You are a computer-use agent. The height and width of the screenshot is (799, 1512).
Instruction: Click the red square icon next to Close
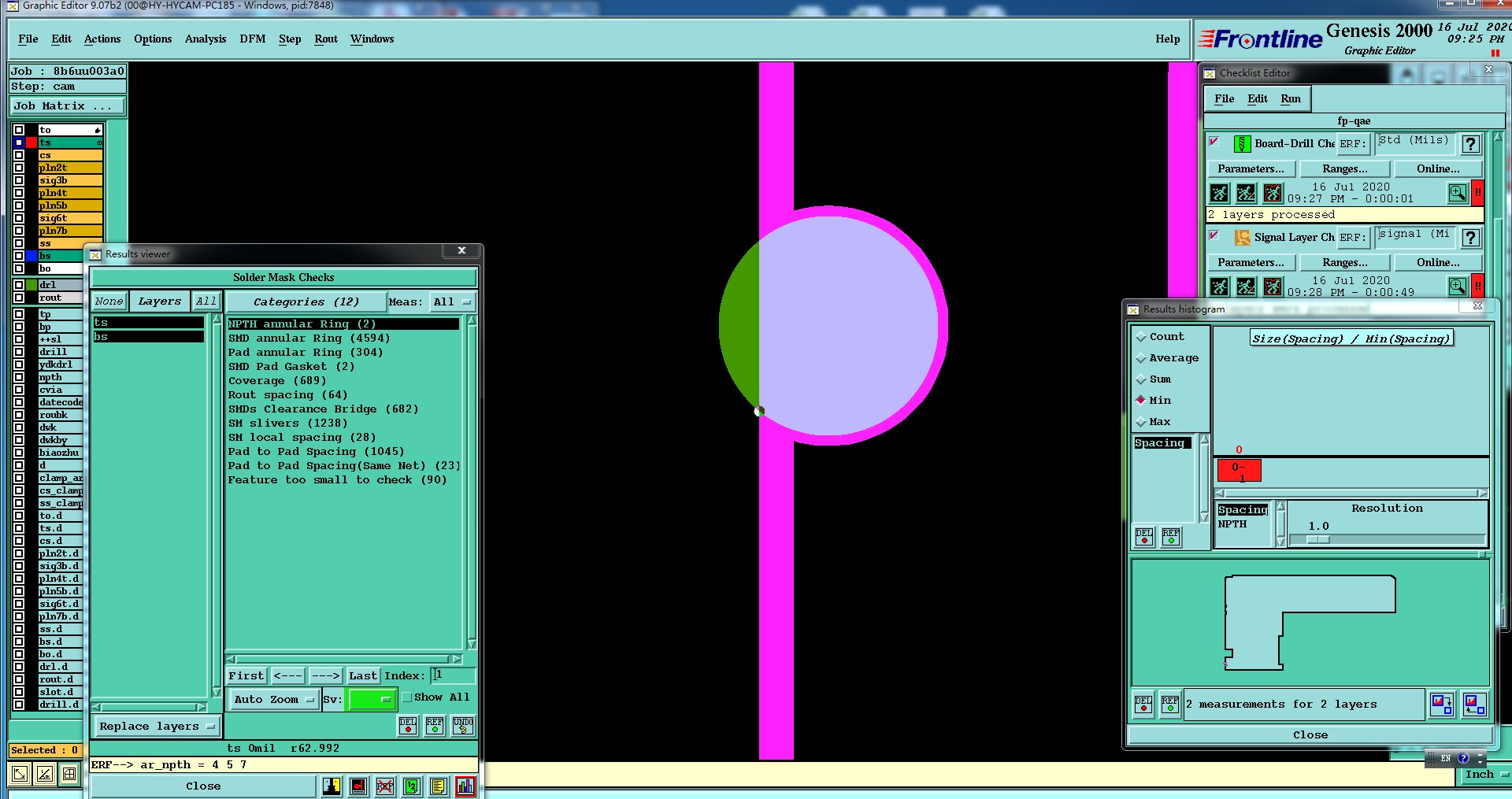click(358, 786)
